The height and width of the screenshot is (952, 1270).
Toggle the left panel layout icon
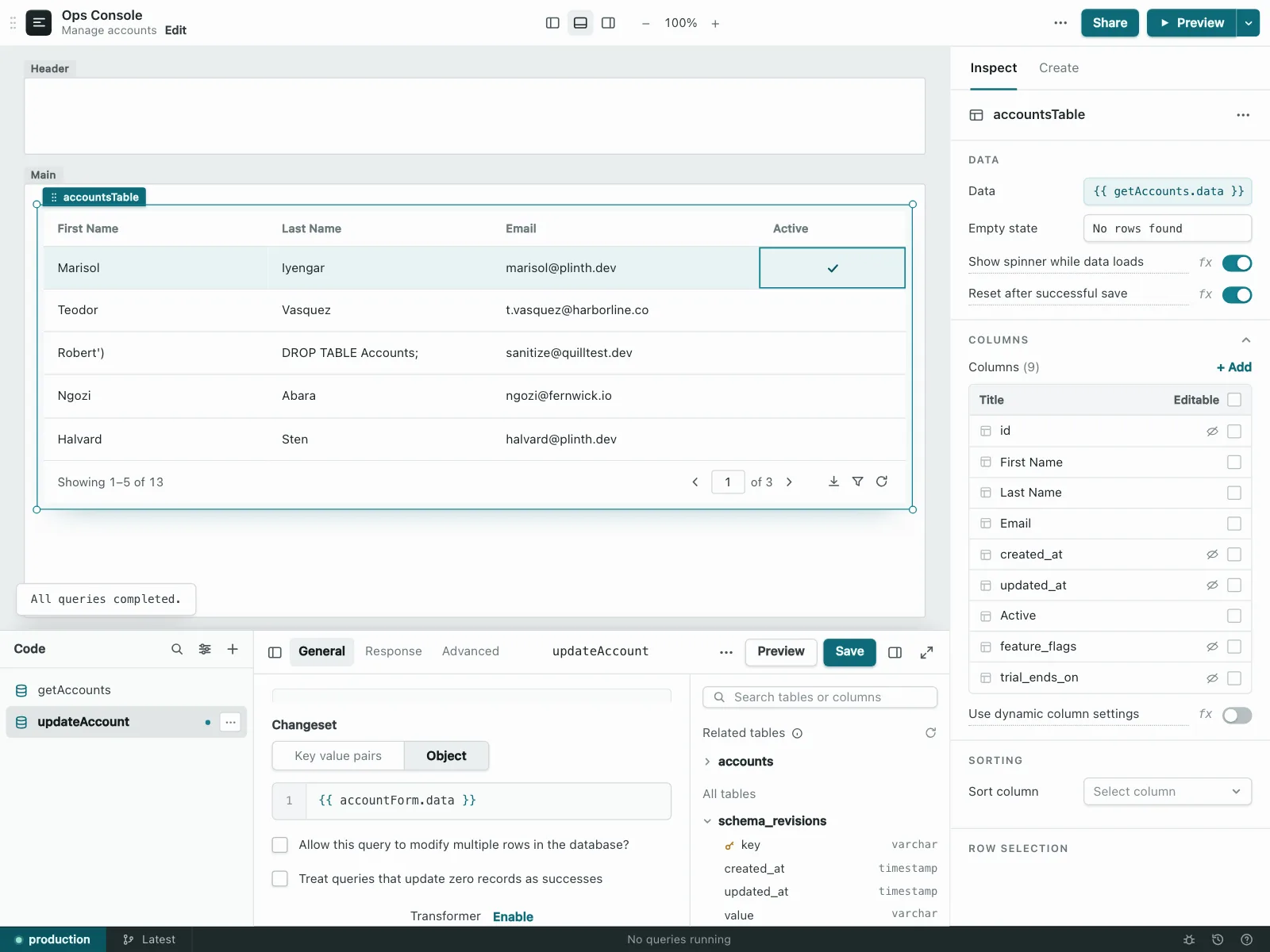coord(553,23)
